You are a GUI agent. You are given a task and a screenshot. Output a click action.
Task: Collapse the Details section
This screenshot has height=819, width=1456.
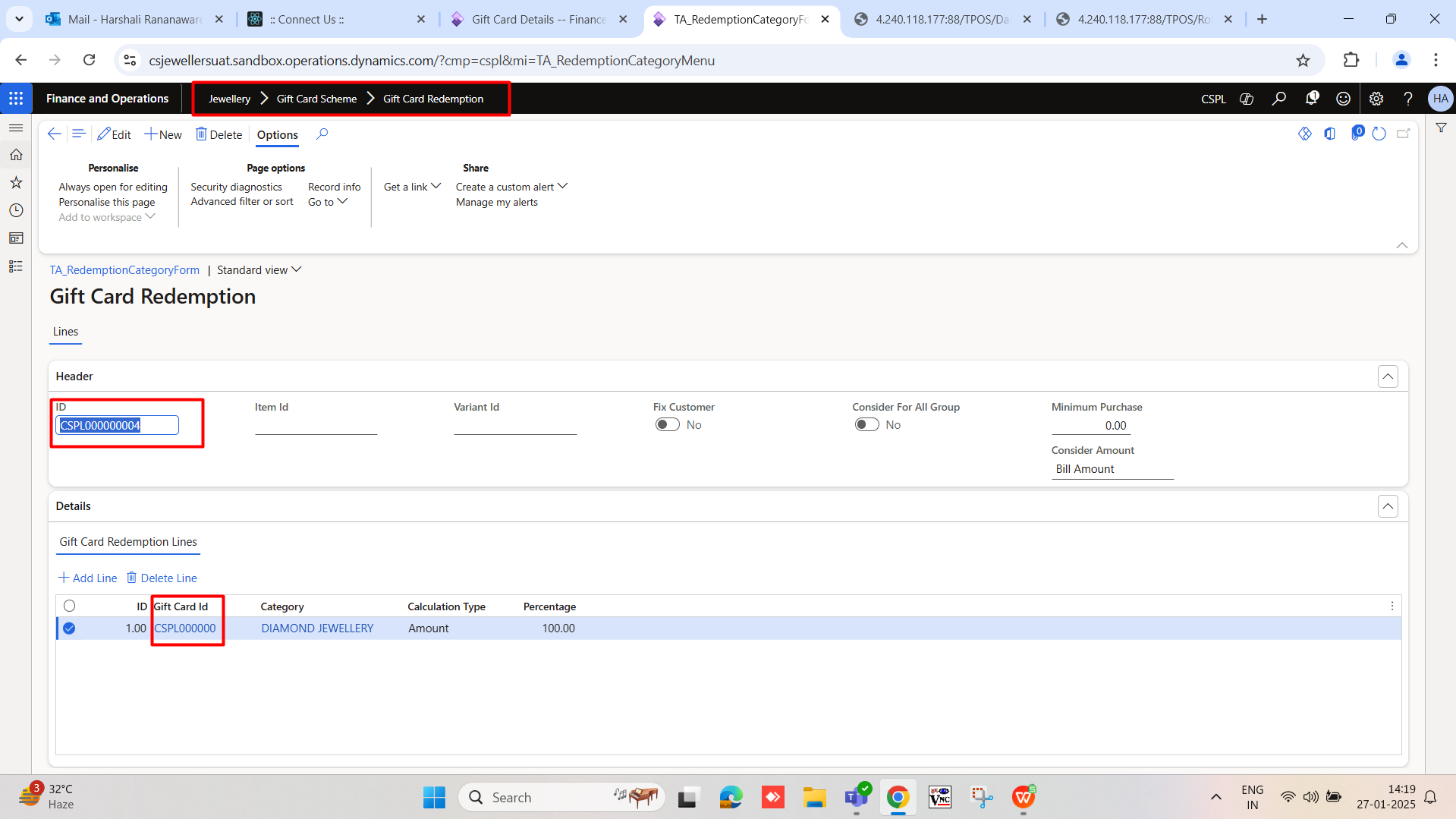[1388, 506]
